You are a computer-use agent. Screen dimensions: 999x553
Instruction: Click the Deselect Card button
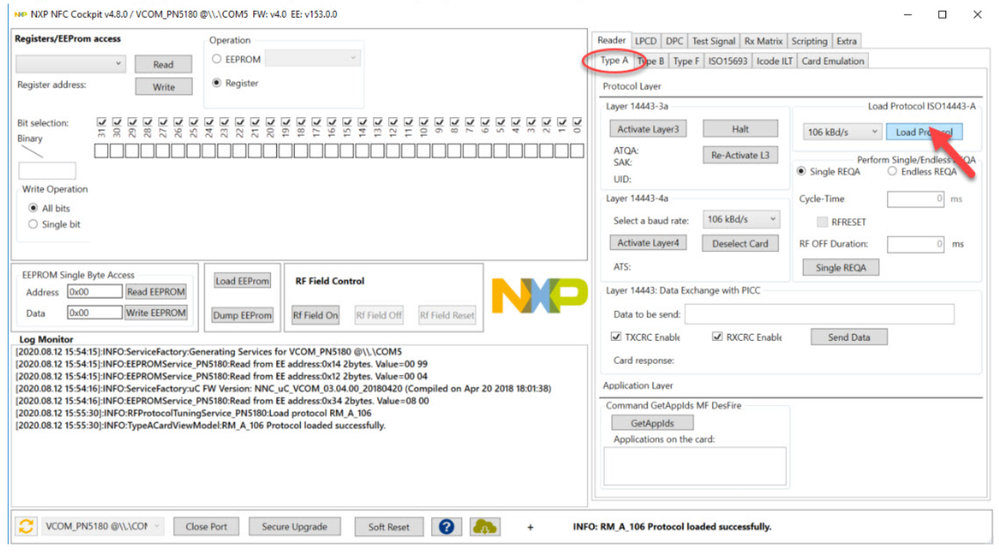coord(740,243)
